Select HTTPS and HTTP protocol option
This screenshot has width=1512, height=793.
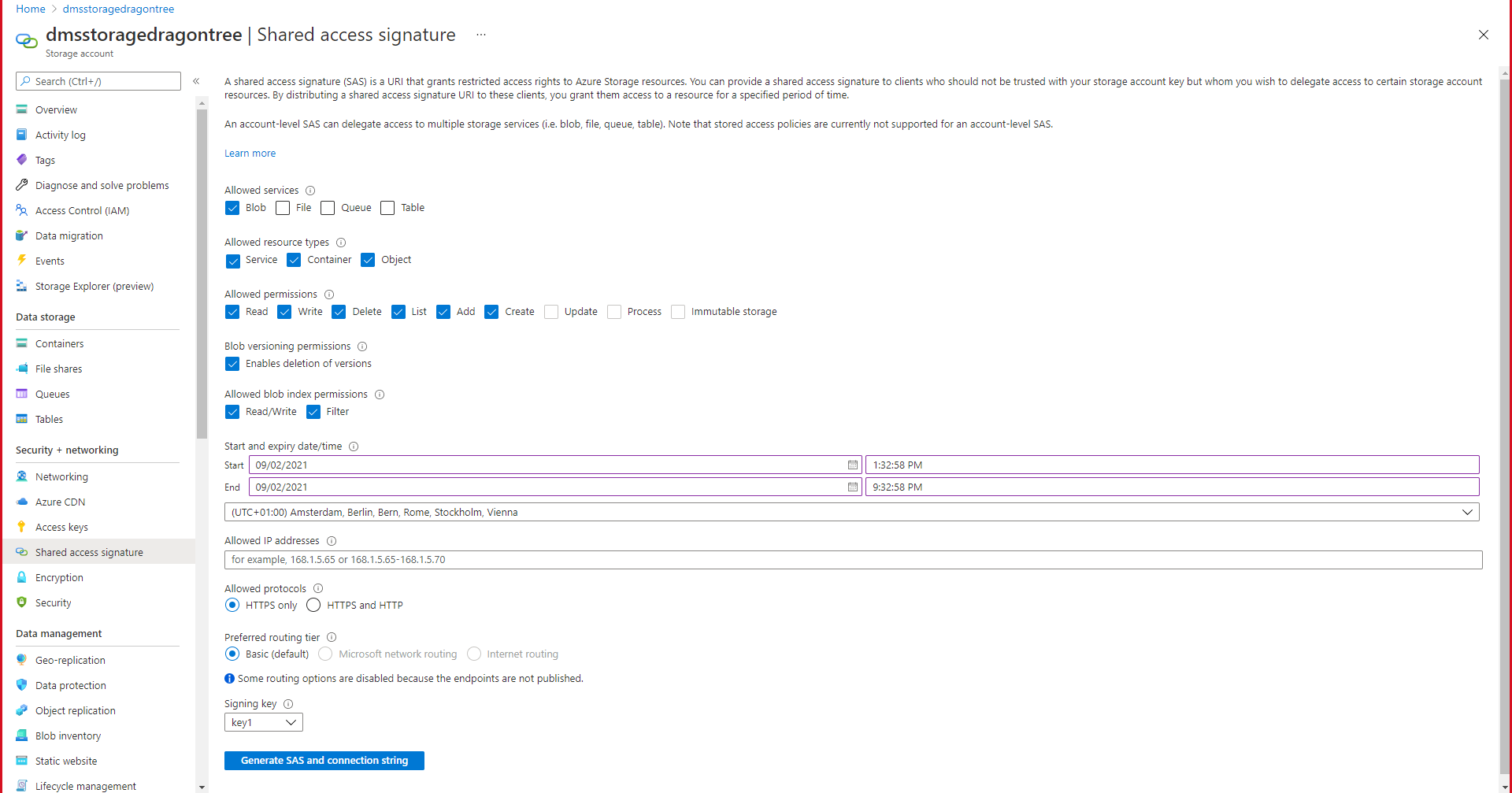pyautogui.click(x=313, y=606)
